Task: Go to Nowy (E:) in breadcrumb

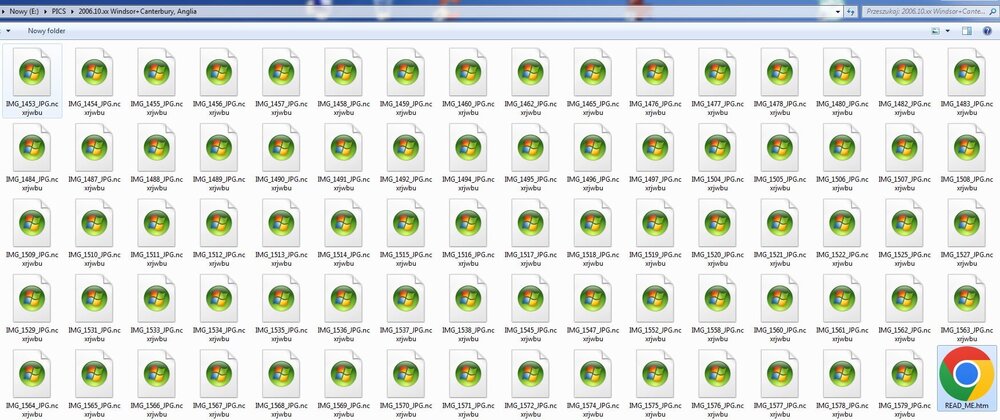Action: [x=26, y=11]
